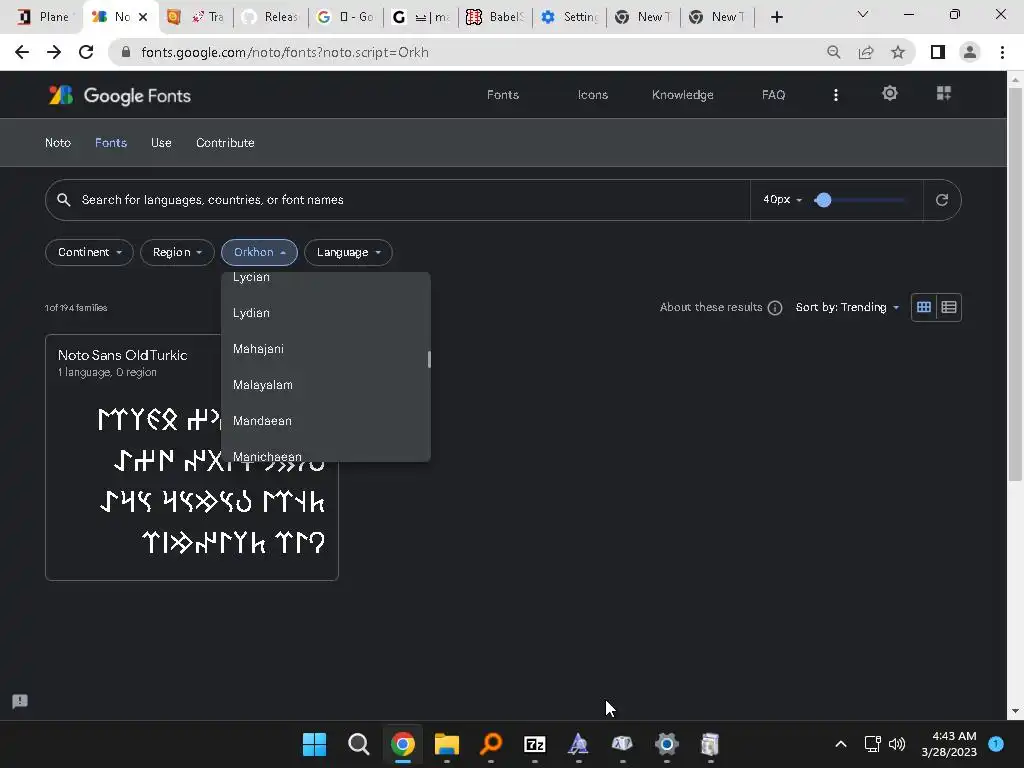
Task: Reload the current page
Action: (x=86, y=52)
